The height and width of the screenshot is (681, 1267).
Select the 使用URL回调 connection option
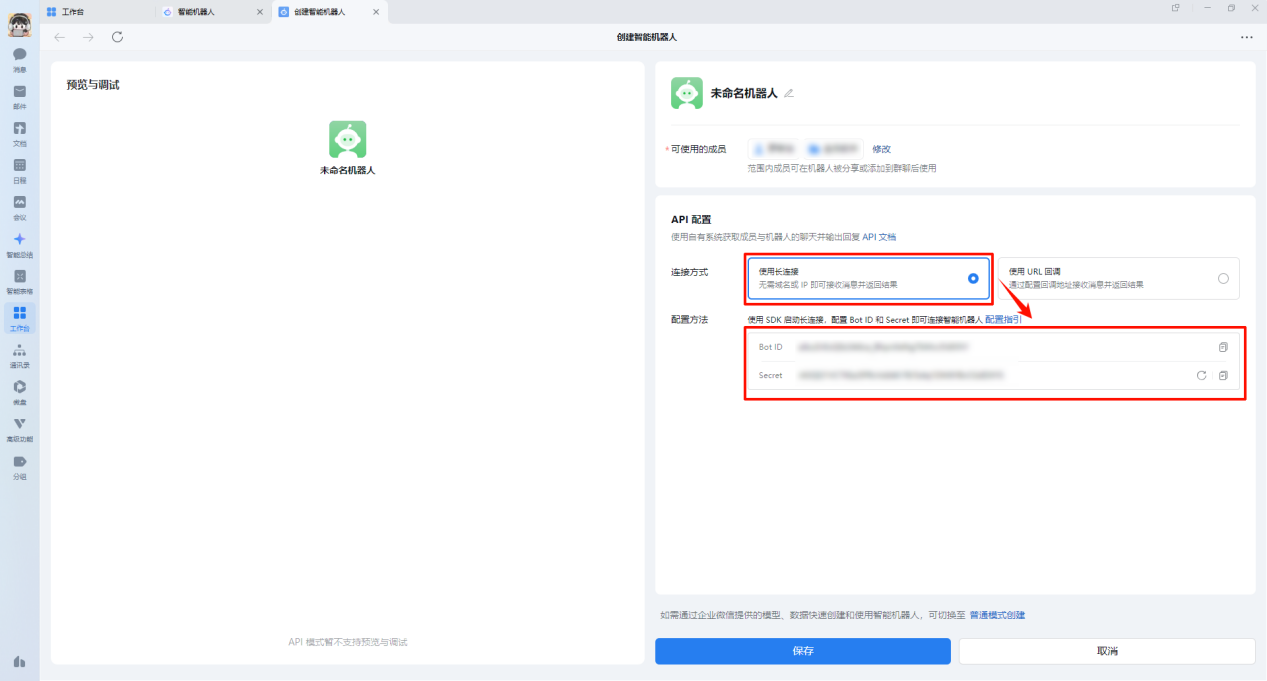pyautogui.click(x=1223, y=278)
